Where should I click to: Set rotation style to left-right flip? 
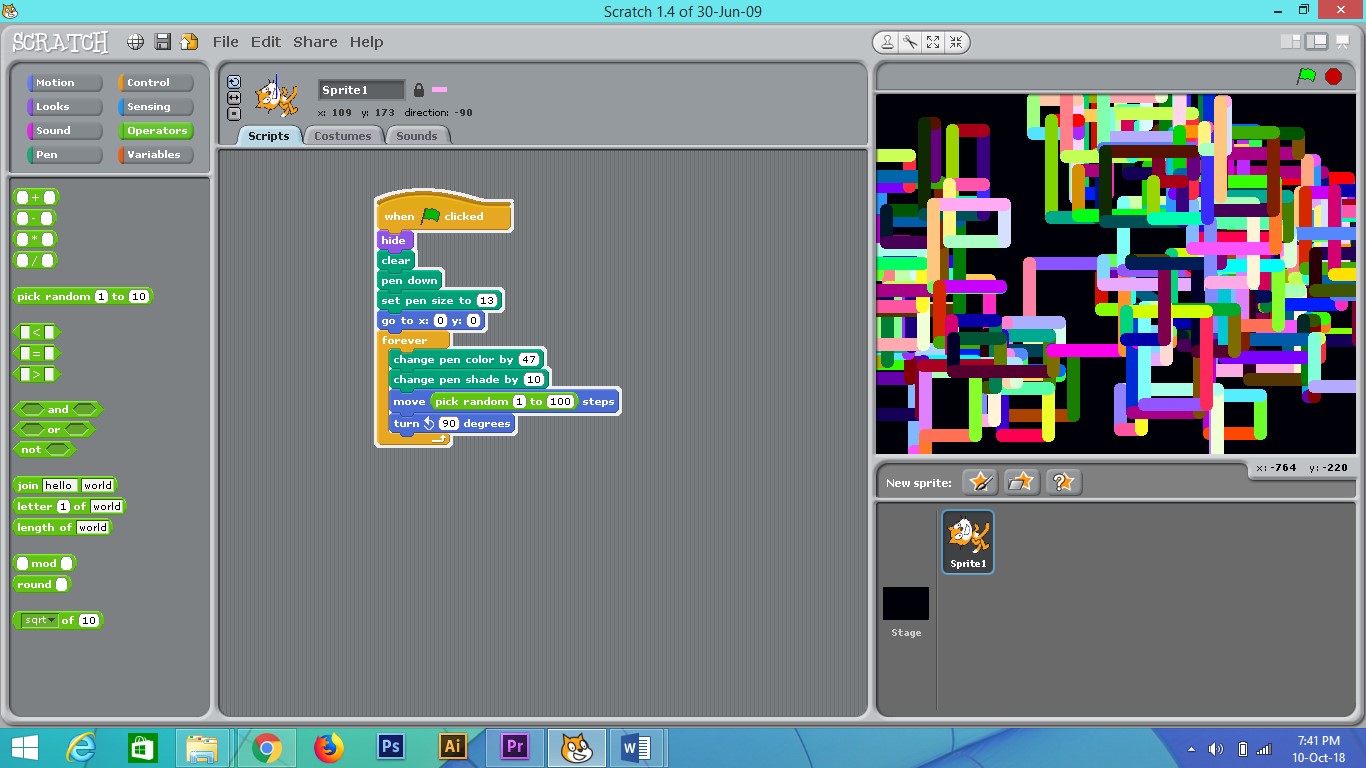click(x=234, y=98)
